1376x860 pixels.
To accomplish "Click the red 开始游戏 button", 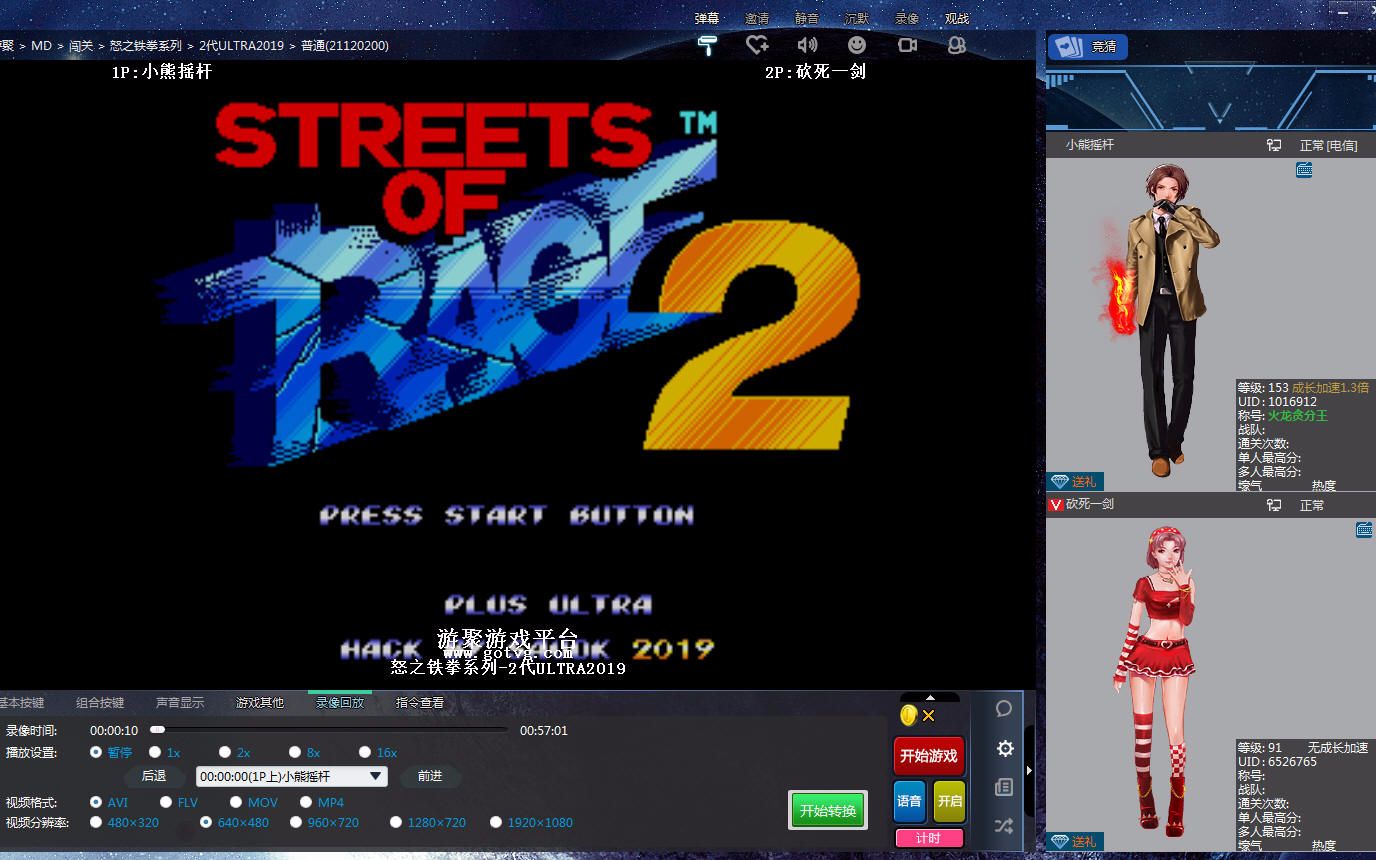I will pyautogui.click(x=929, y=756).
